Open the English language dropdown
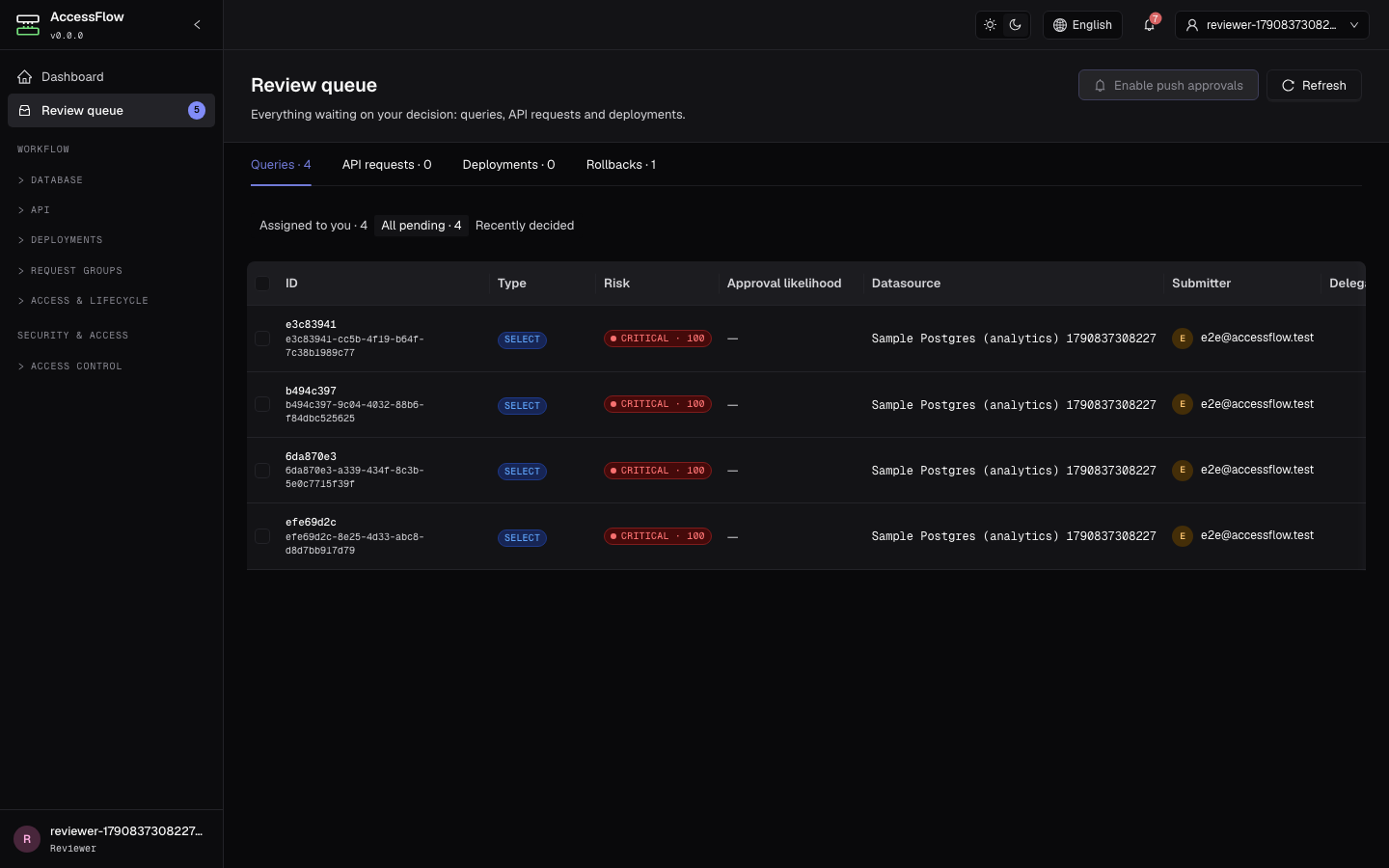1389x868 pixels. coord(1082,25)
